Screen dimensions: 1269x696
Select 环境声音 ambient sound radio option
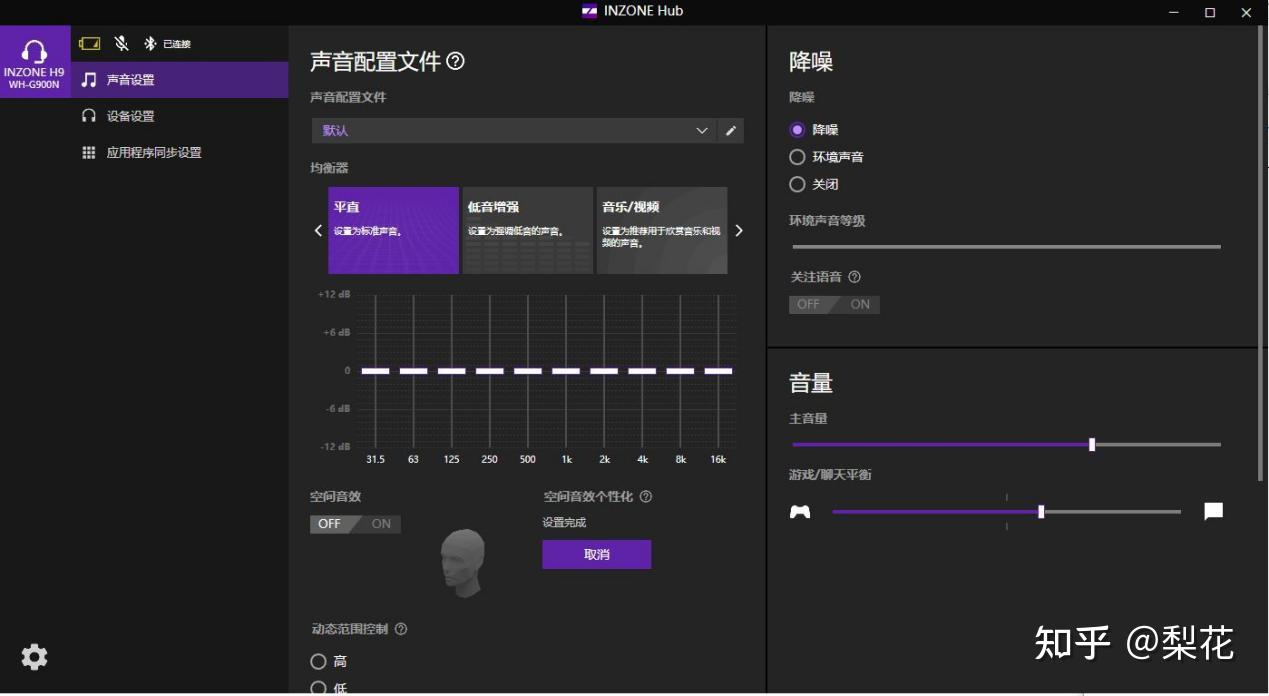coord(797,157)
